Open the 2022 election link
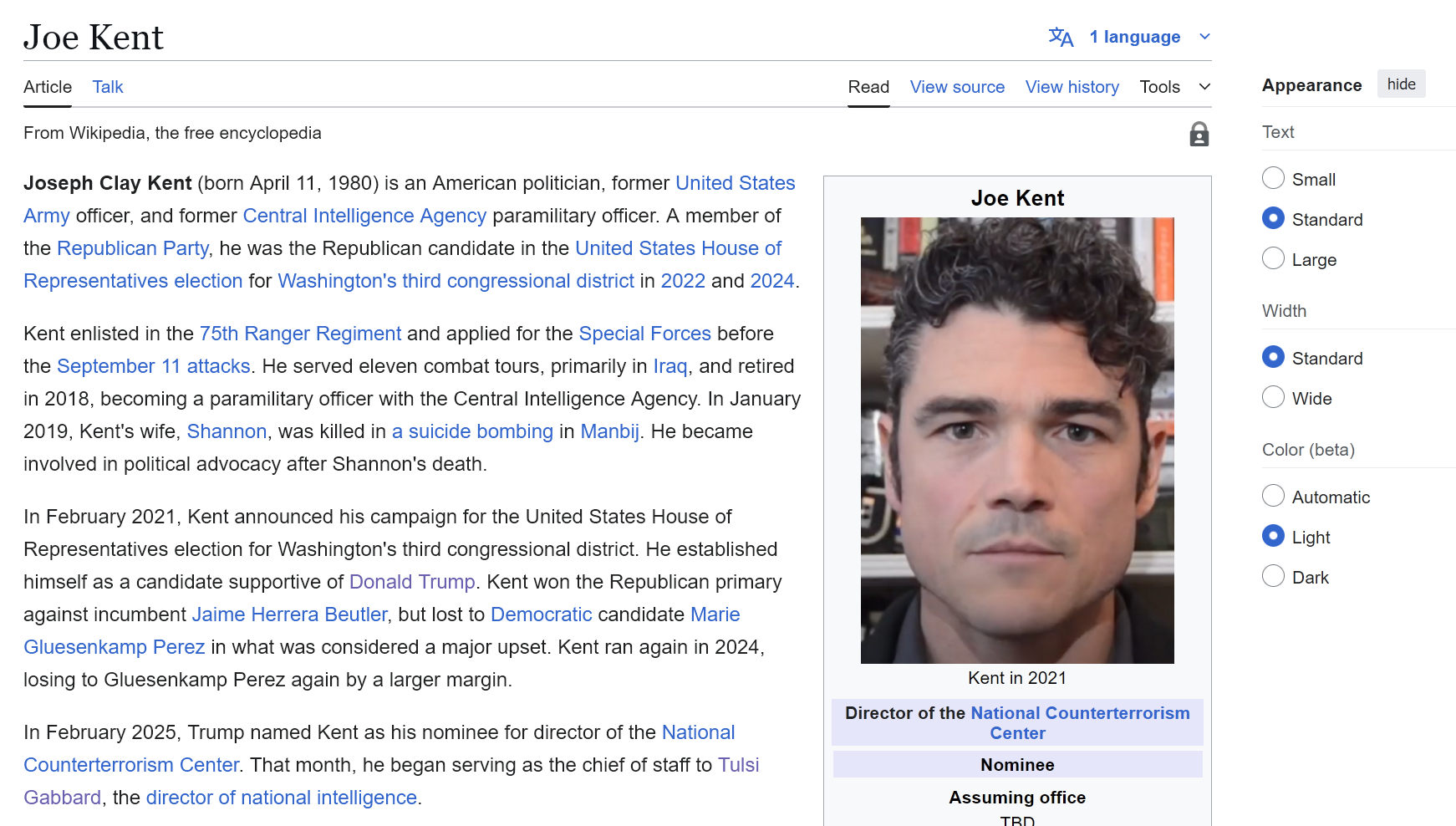The width and height of the screenshot is (1456, 826). click(683, 281)
